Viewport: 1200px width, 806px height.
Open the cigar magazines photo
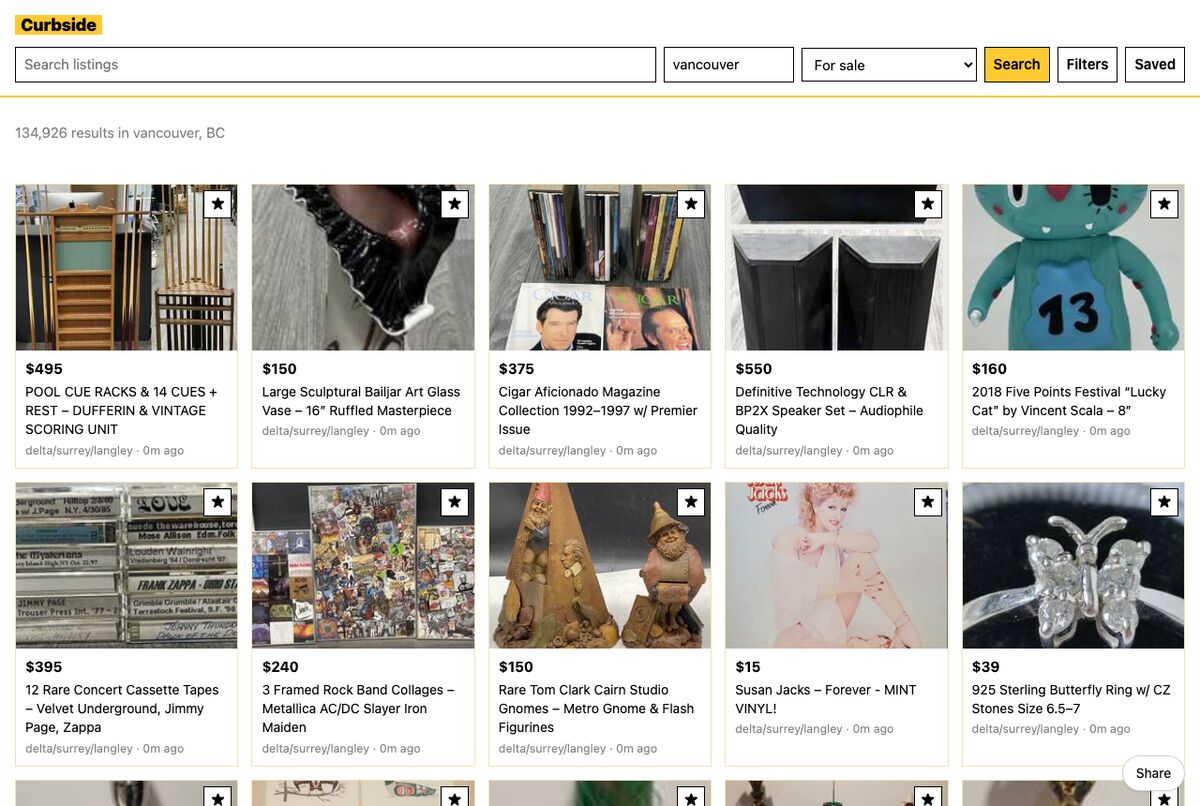[600, 267]
